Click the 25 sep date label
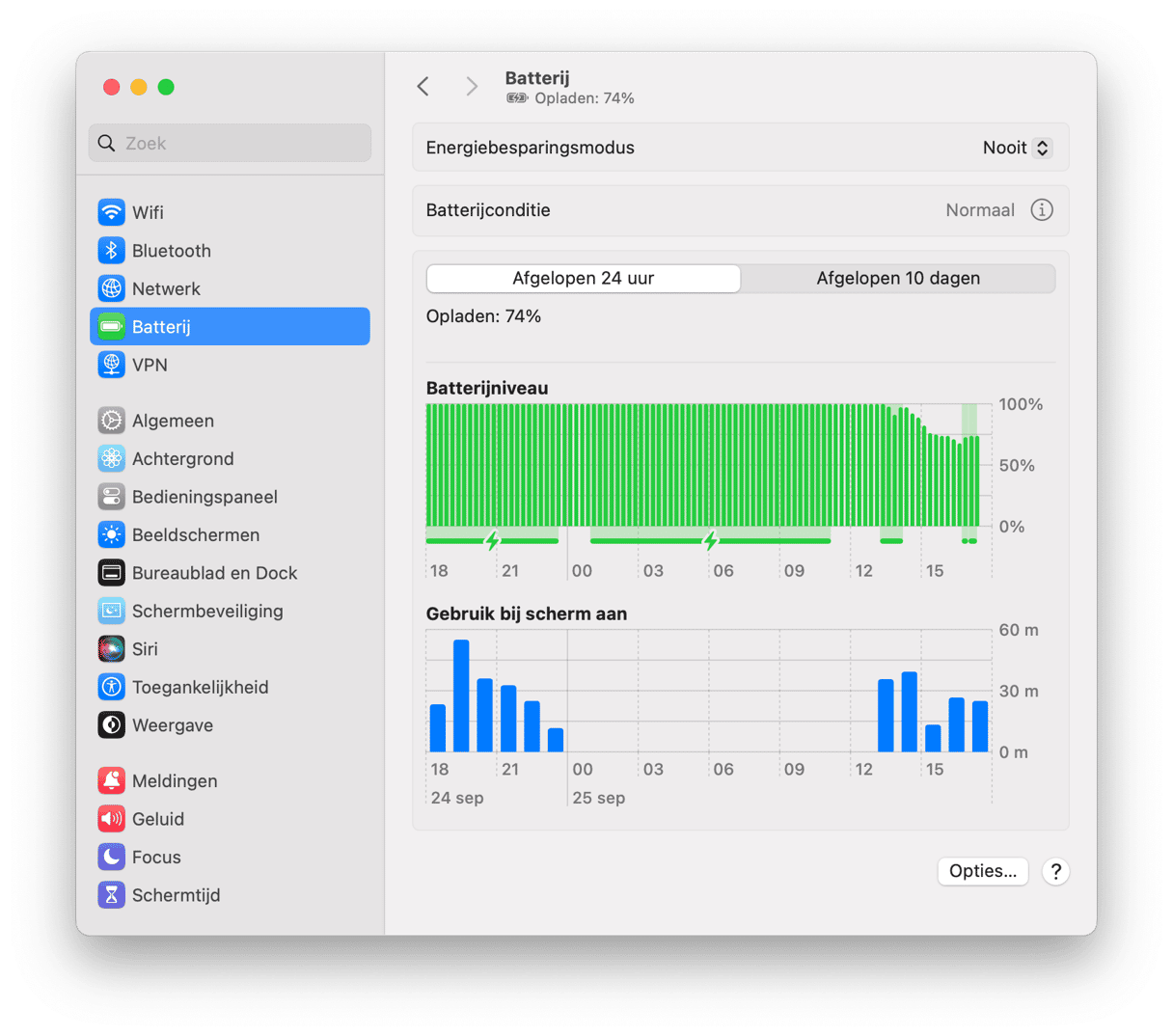This screenshot has height=1036, width=1173. tap(598, 798)
